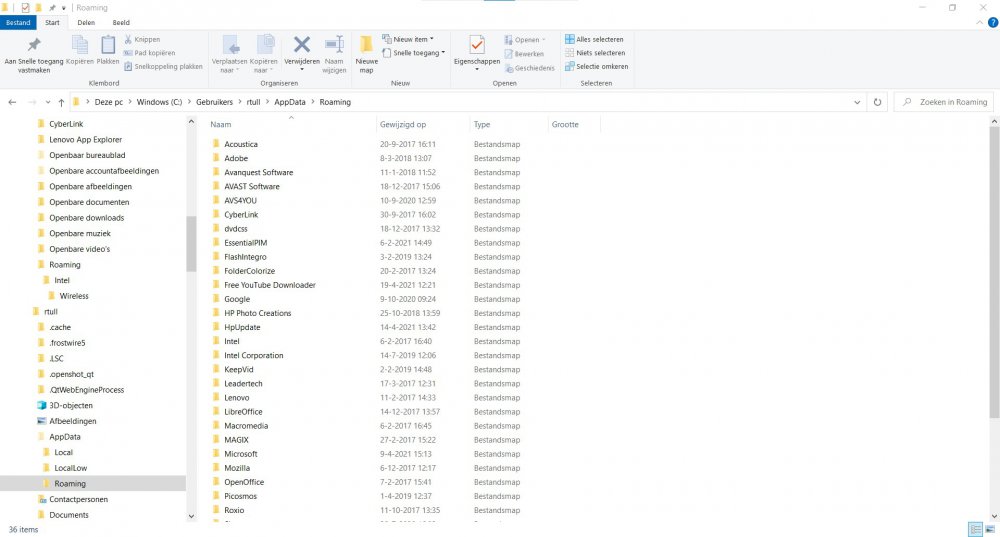Click the Nieuwe map folder icon
This screenshot has height=537, width=1000.
pyautogui.click(x=366, y=48)
